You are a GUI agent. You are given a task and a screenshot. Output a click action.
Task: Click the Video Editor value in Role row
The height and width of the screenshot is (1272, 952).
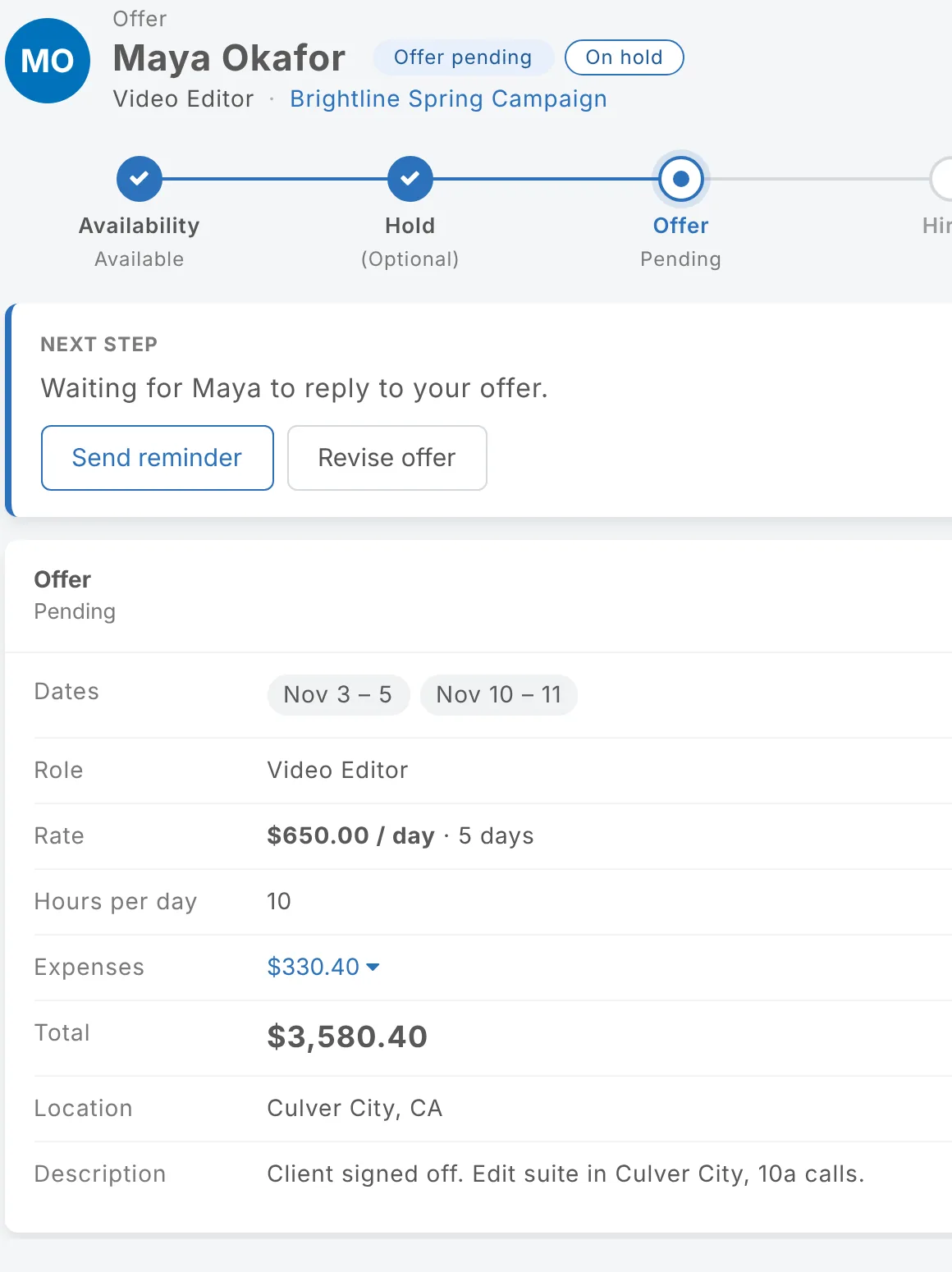pos(337,770)
